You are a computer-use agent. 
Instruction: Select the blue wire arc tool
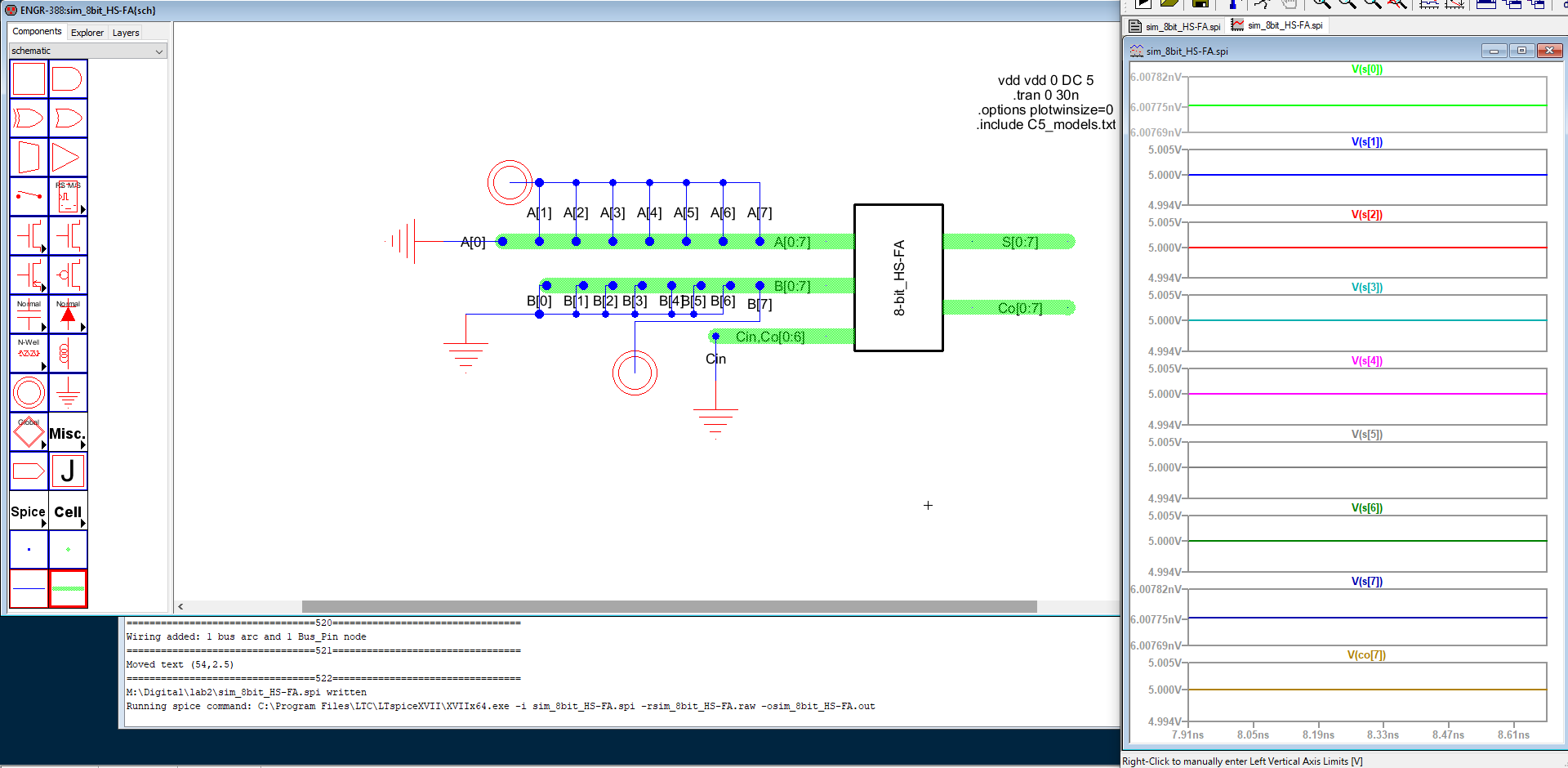coord(29,589)
